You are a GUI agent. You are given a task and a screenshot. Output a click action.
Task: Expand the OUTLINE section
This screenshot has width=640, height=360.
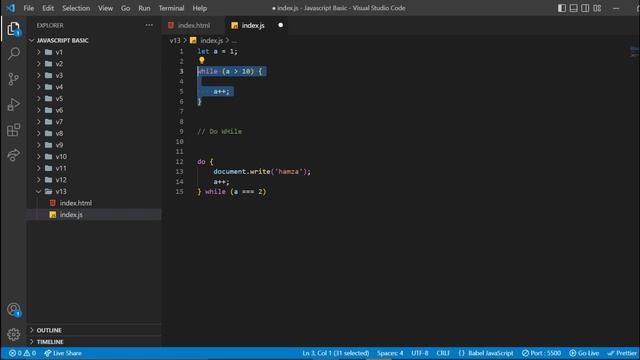point(49,330)
